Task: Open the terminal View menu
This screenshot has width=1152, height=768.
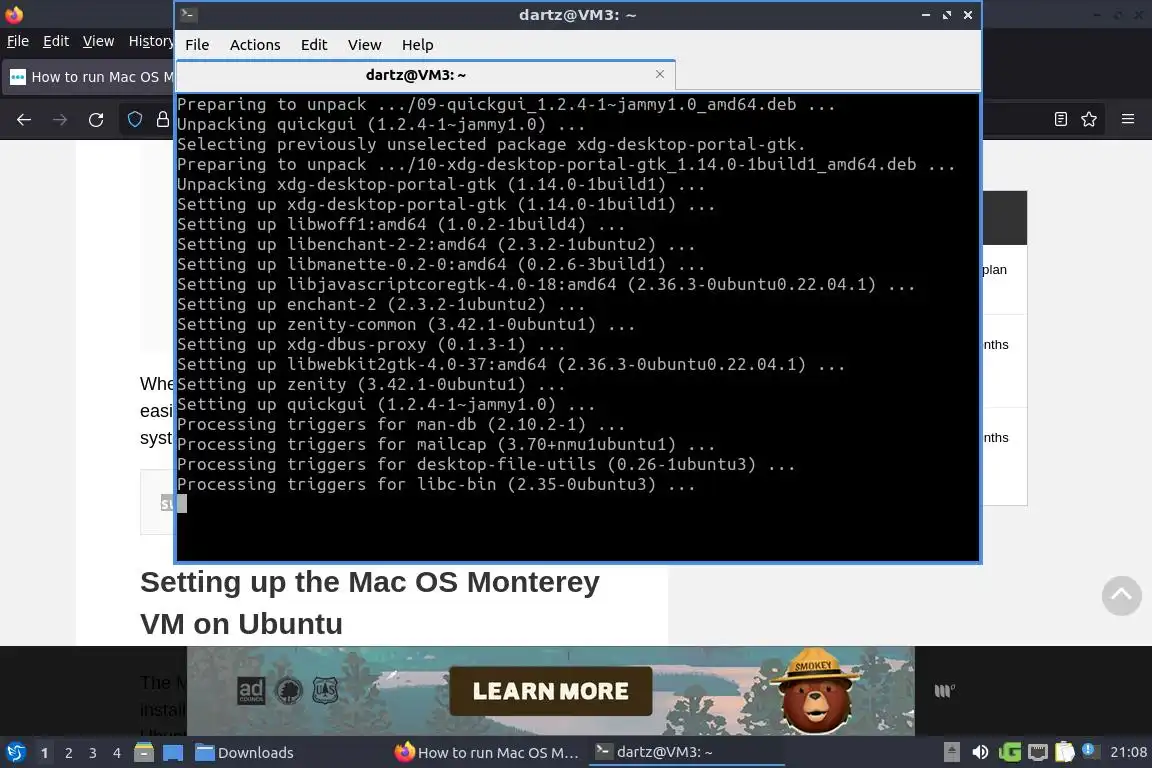Action: point(364,45)
